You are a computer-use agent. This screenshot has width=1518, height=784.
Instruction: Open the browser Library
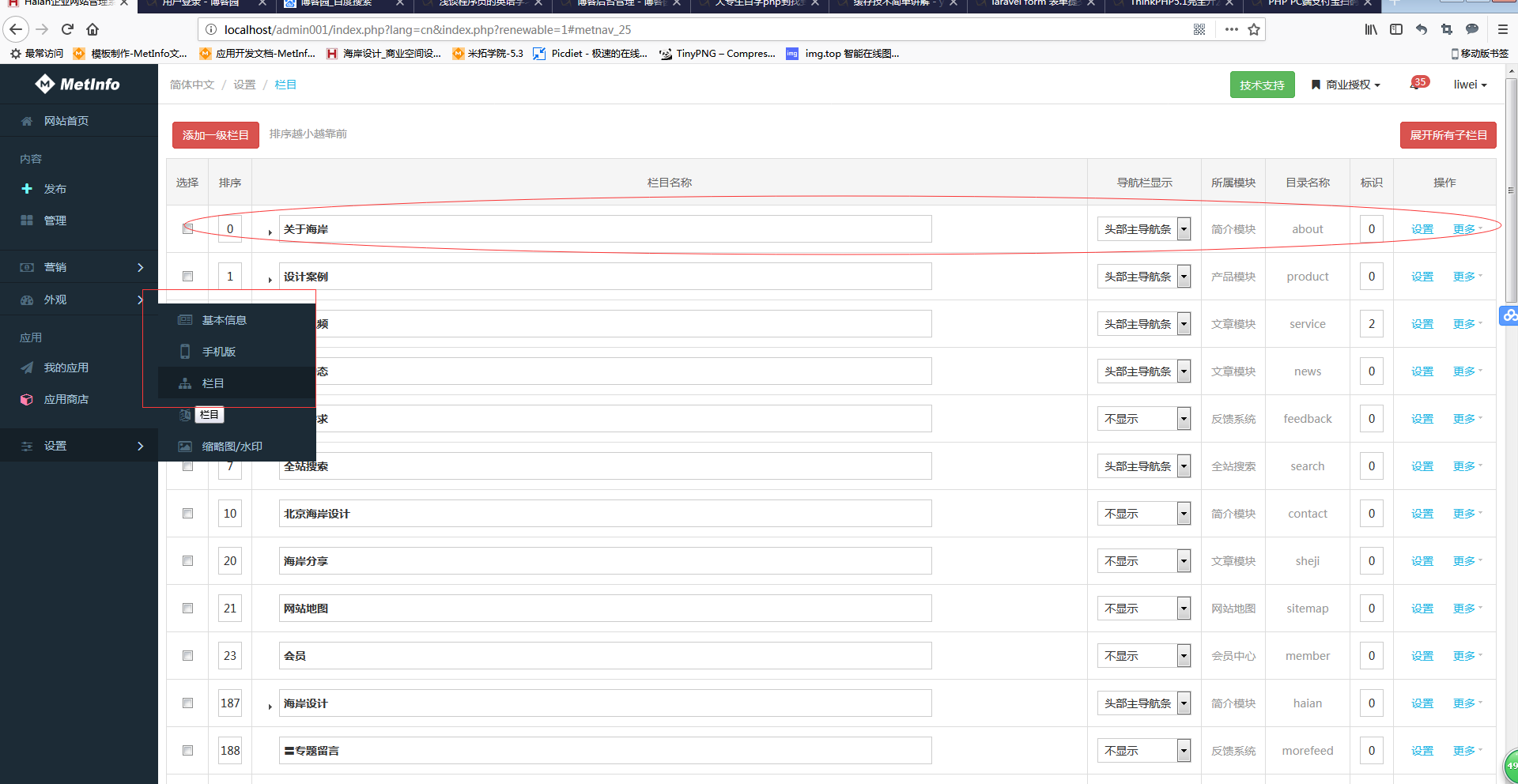point(1371,30)
